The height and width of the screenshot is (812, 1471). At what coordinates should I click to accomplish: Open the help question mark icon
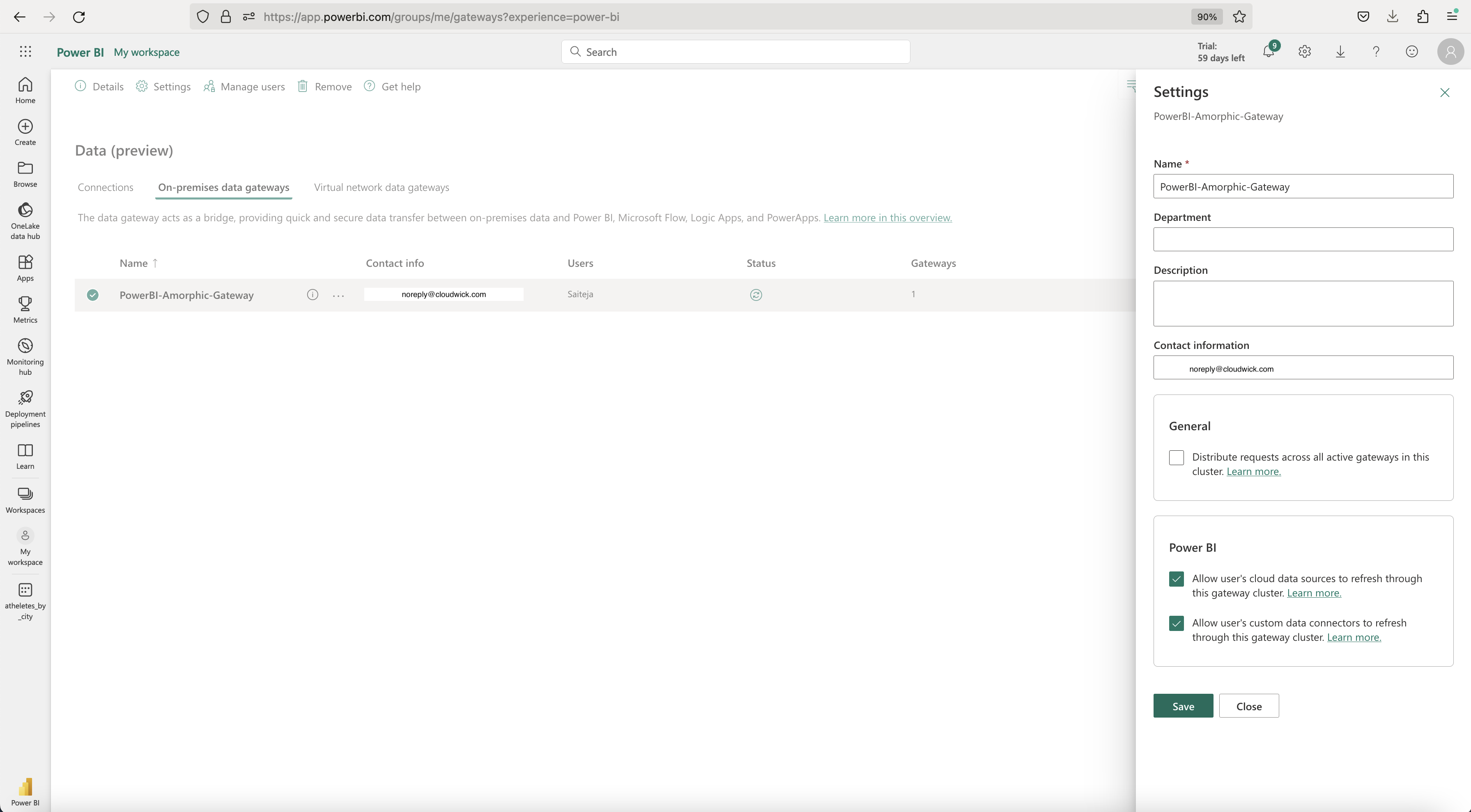coord(1376,51)
